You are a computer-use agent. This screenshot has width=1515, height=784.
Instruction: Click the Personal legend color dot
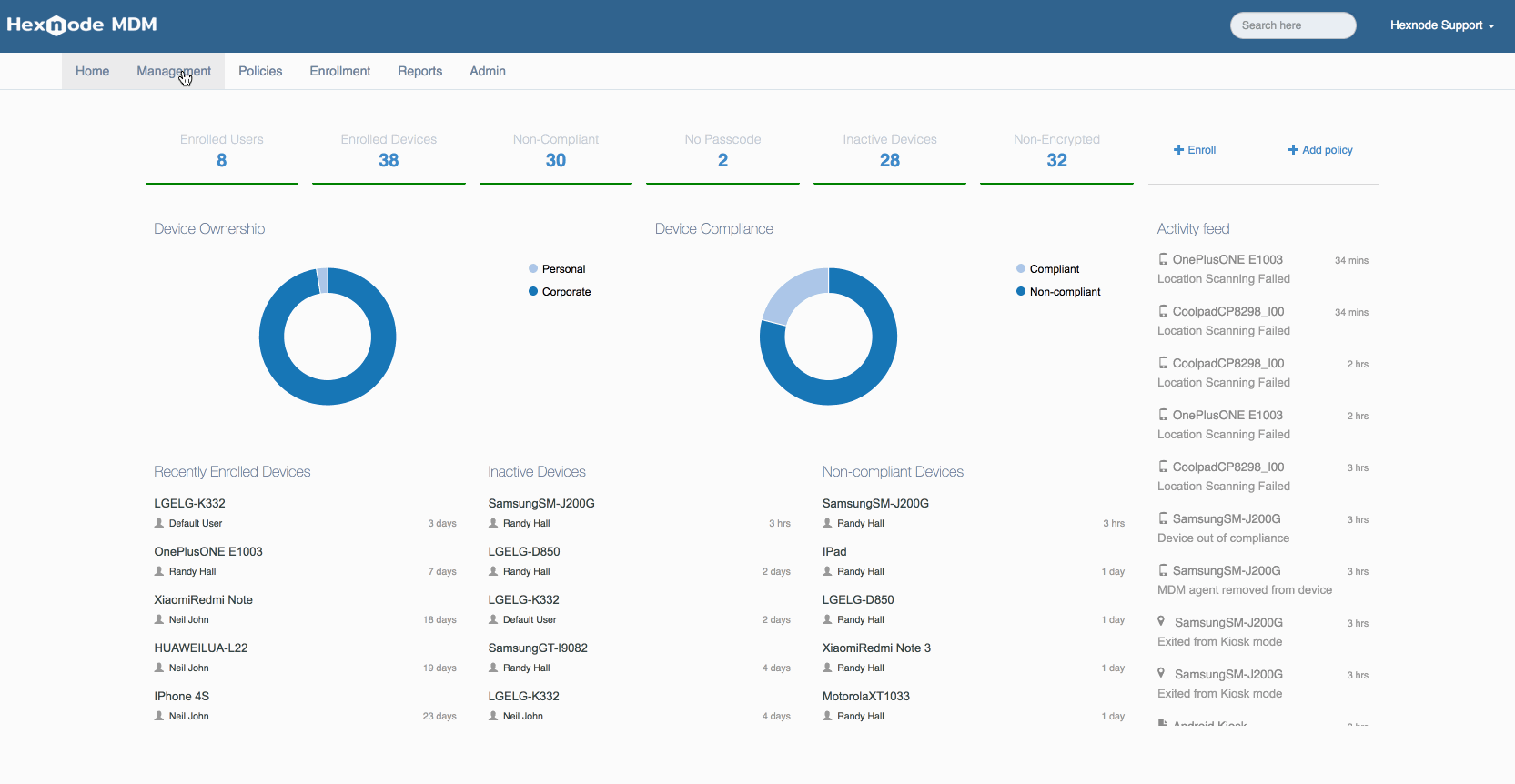tap(533, 268)
